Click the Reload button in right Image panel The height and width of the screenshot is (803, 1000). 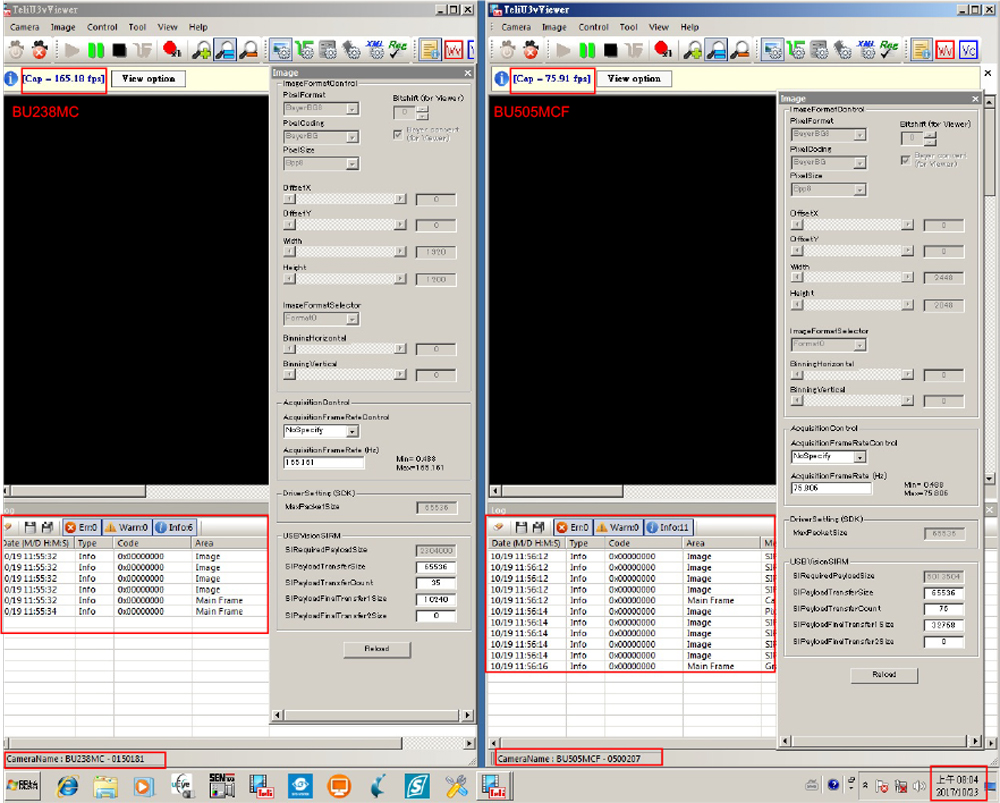pos(884,675)
